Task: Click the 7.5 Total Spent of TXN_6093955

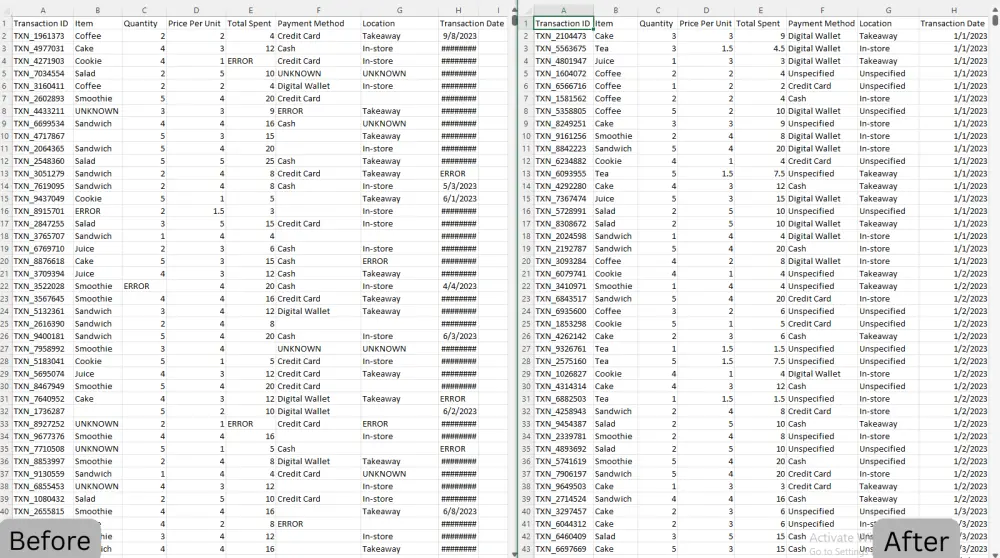Action: click(760, 173)
